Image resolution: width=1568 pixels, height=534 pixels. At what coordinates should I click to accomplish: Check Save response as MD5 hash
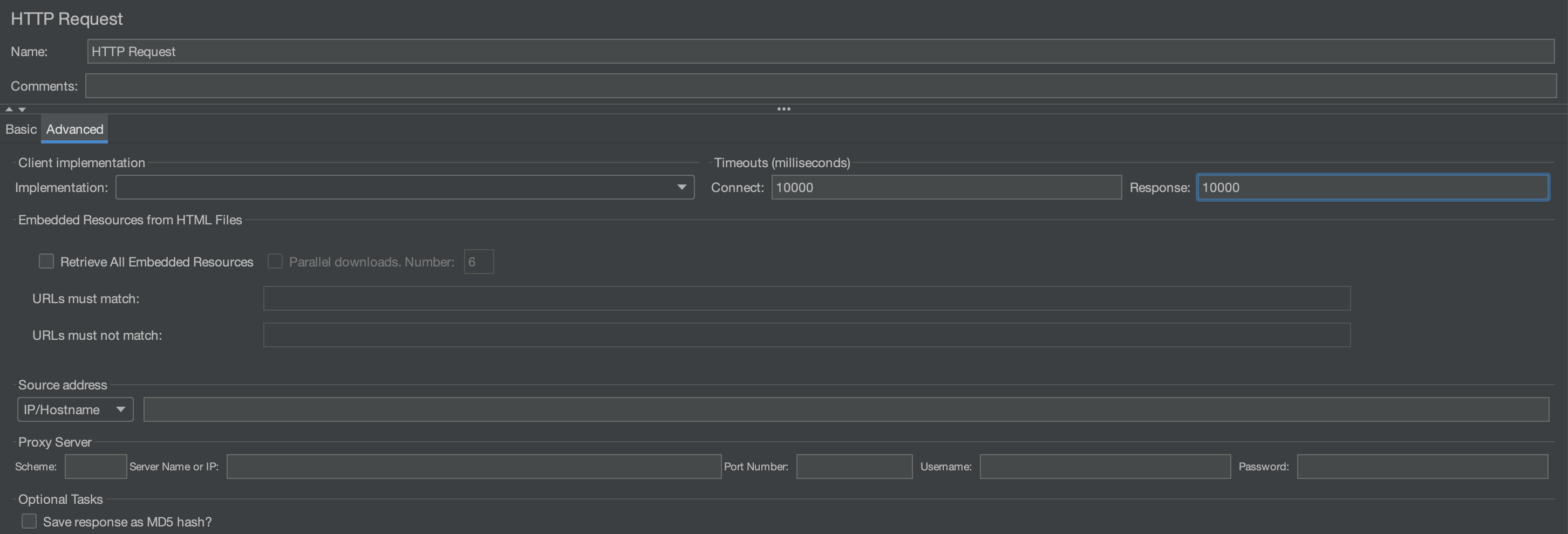tap(29, 521)
